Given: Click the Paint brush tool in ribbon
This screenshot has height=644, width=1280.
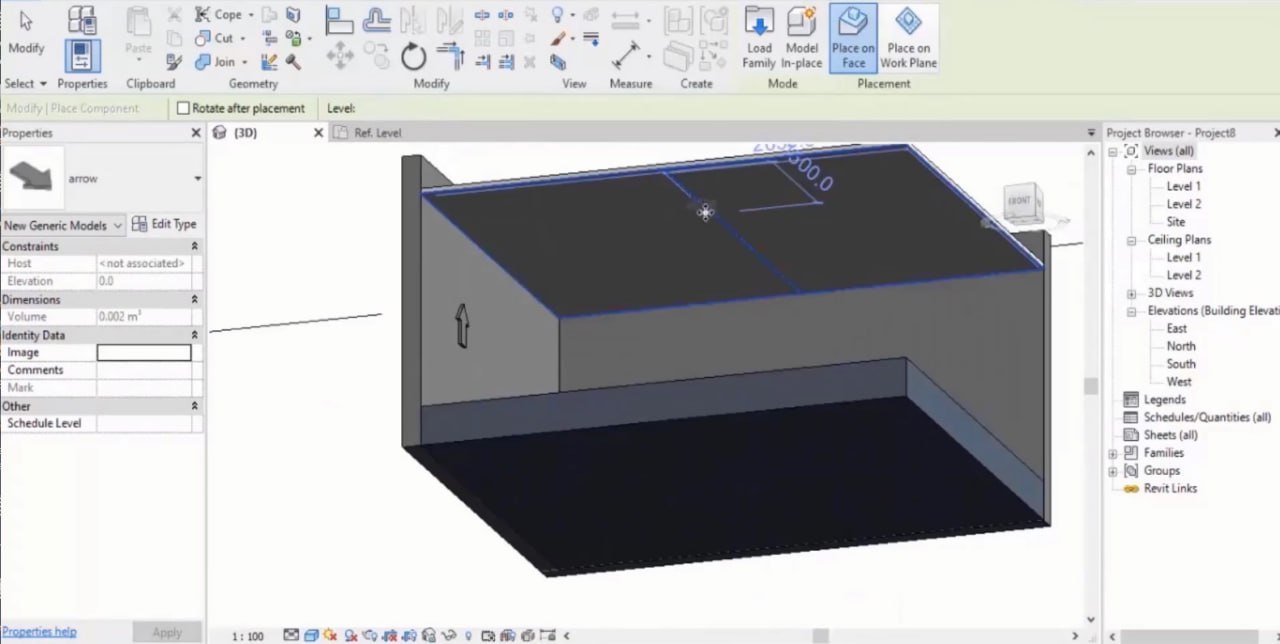Looking at the screenshot, I should coord(559,39).
